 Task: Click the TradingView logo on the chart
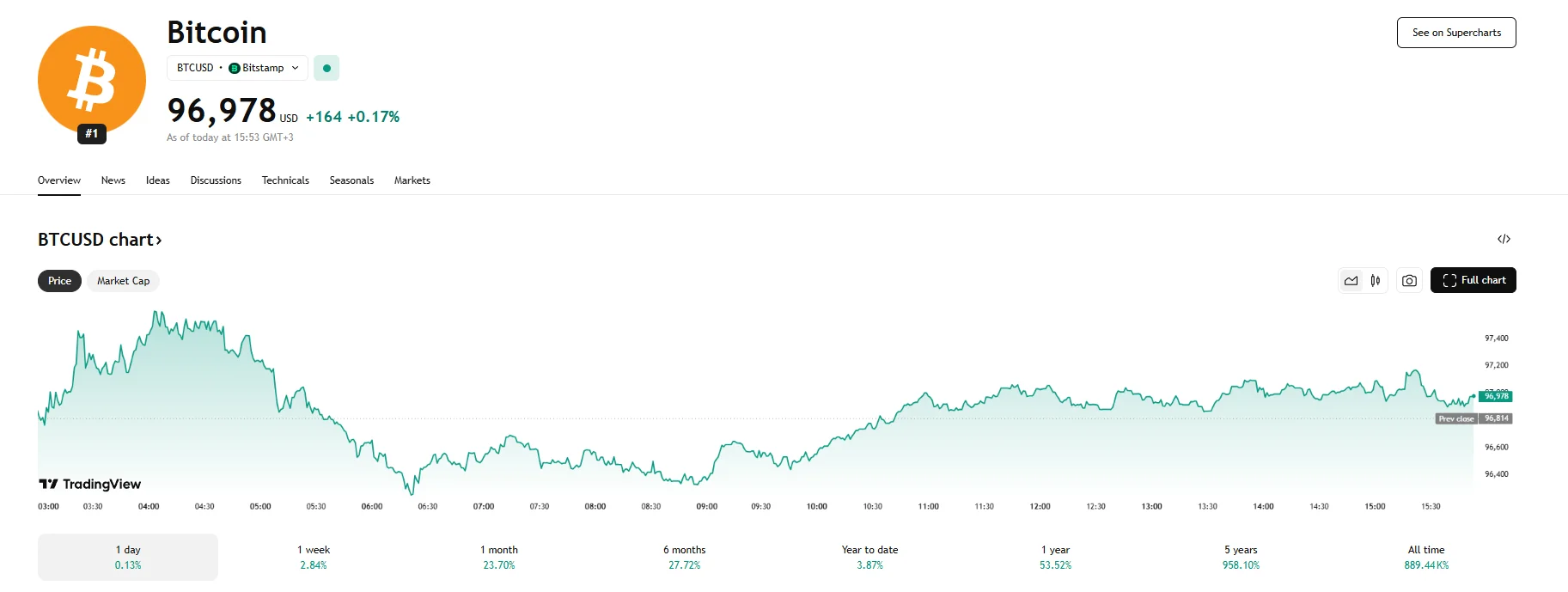click(90, 485)
